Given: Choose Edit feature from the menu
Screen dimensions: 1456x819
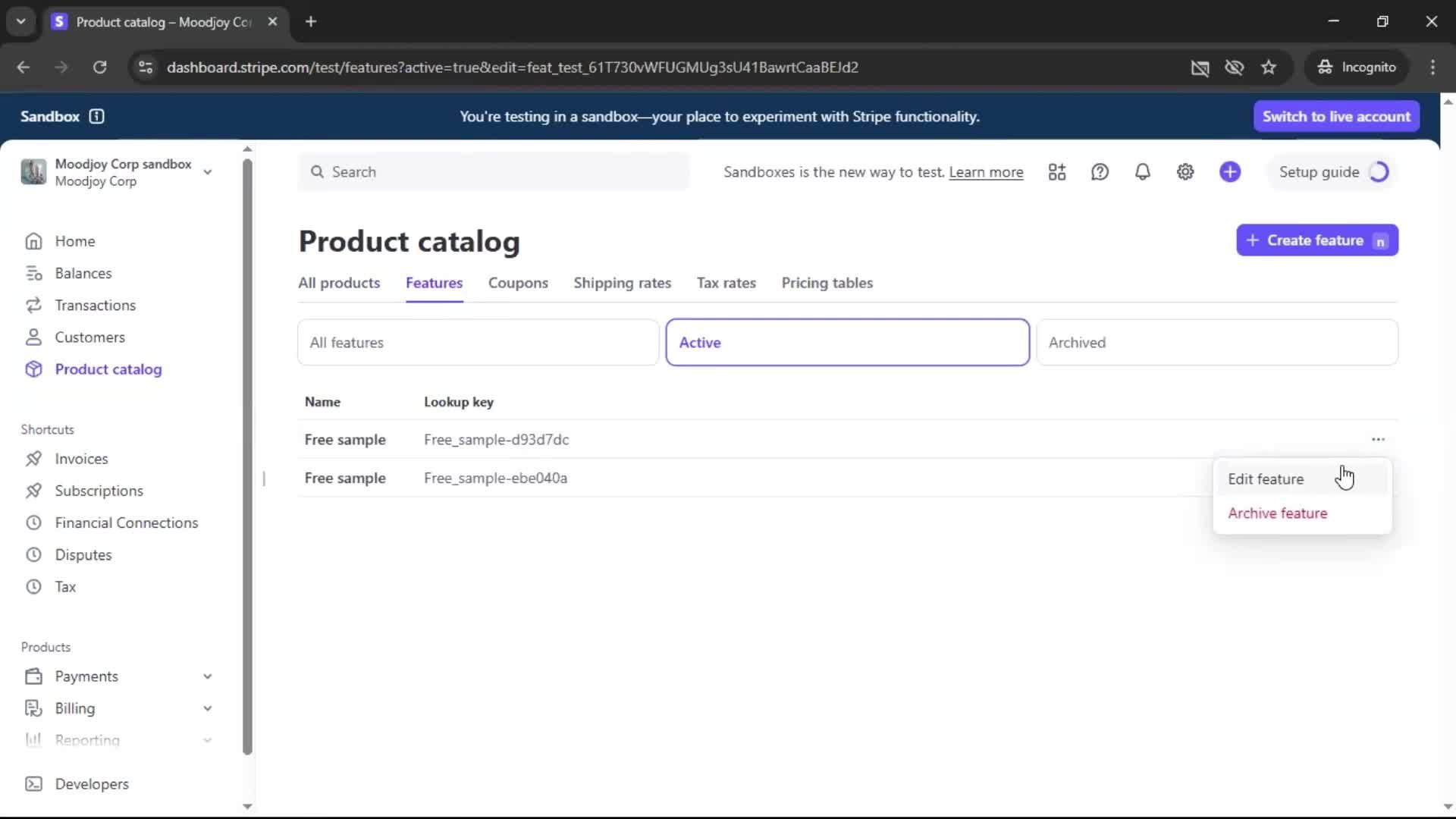Looking at the screenshot, I should tap(1302, 479).
